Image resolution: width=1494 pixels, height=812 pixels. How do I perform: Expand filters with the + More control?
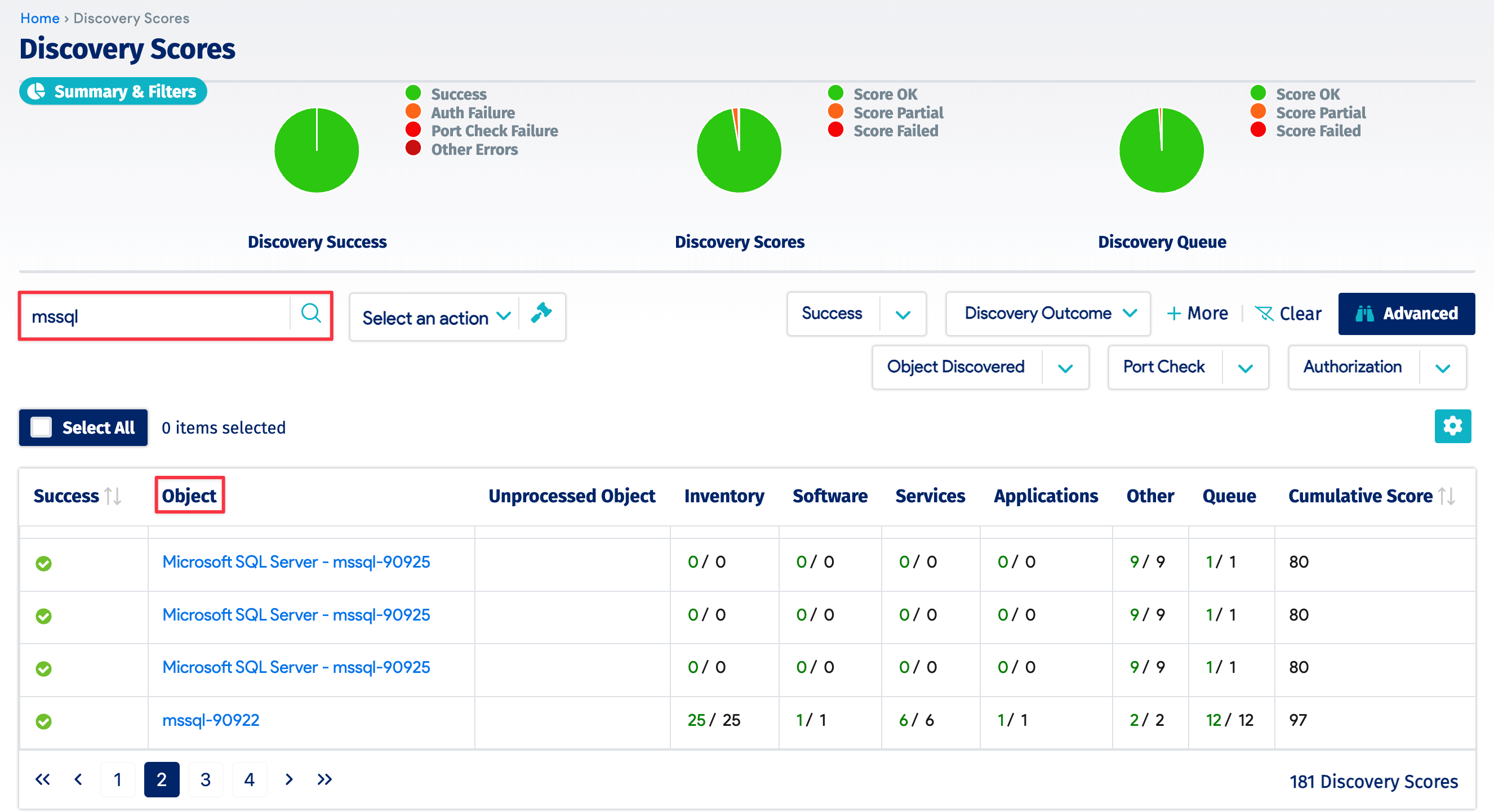coord(1197,313)
